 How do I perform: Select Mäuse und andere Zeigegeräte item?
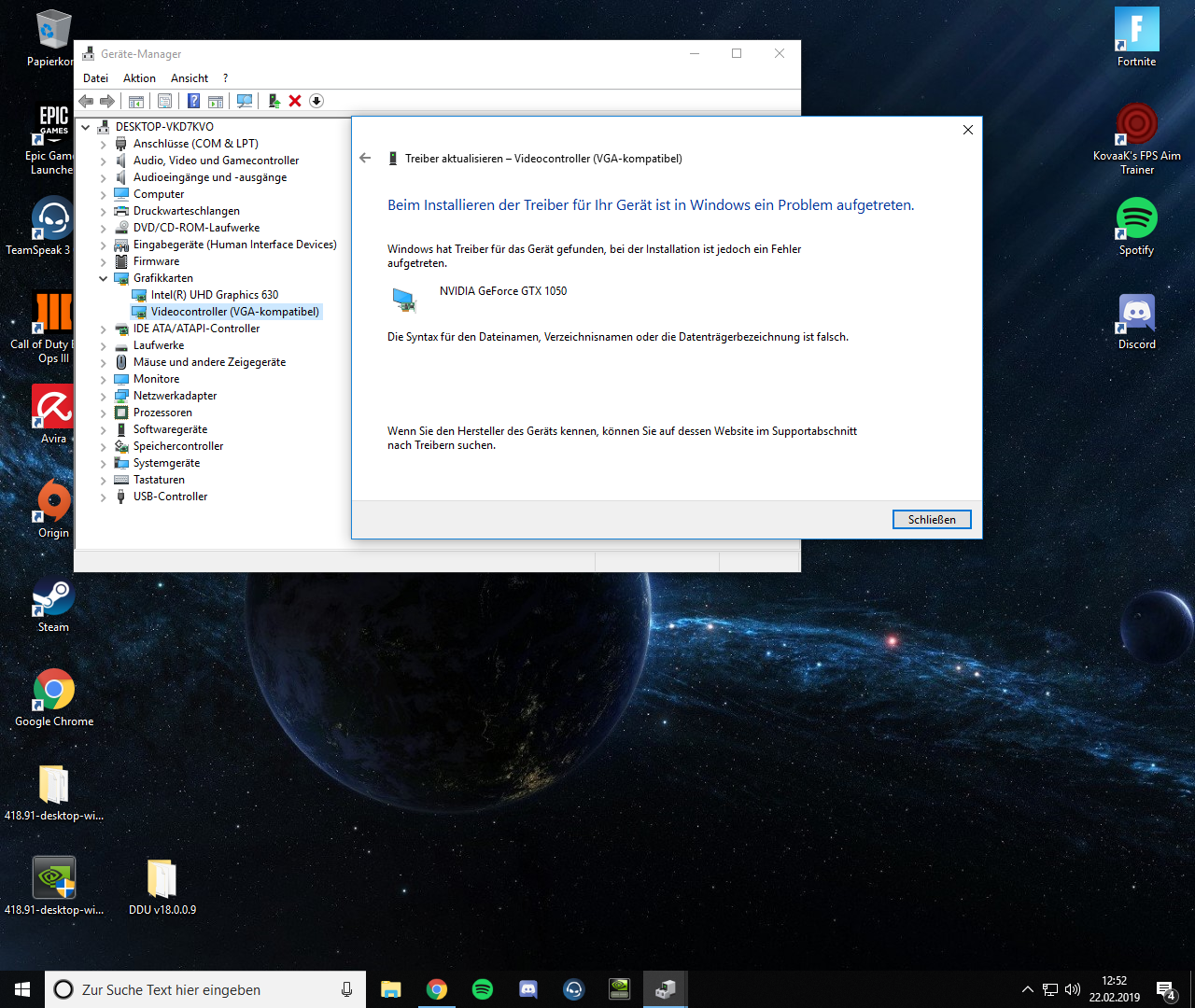(209, 362)
